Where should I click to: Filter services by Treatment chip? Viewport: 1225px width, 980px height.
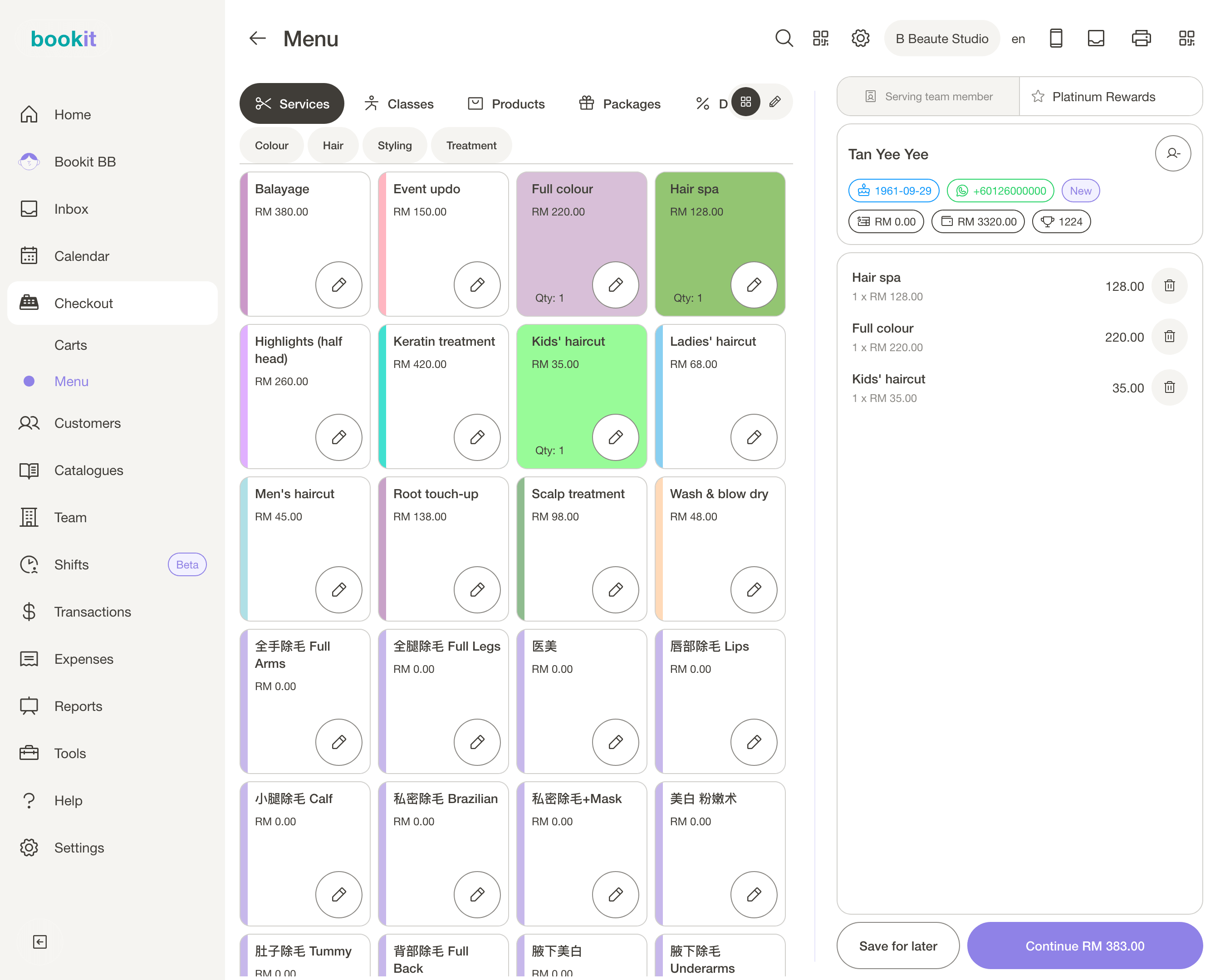pyautogui.click(x=471, y=146)
